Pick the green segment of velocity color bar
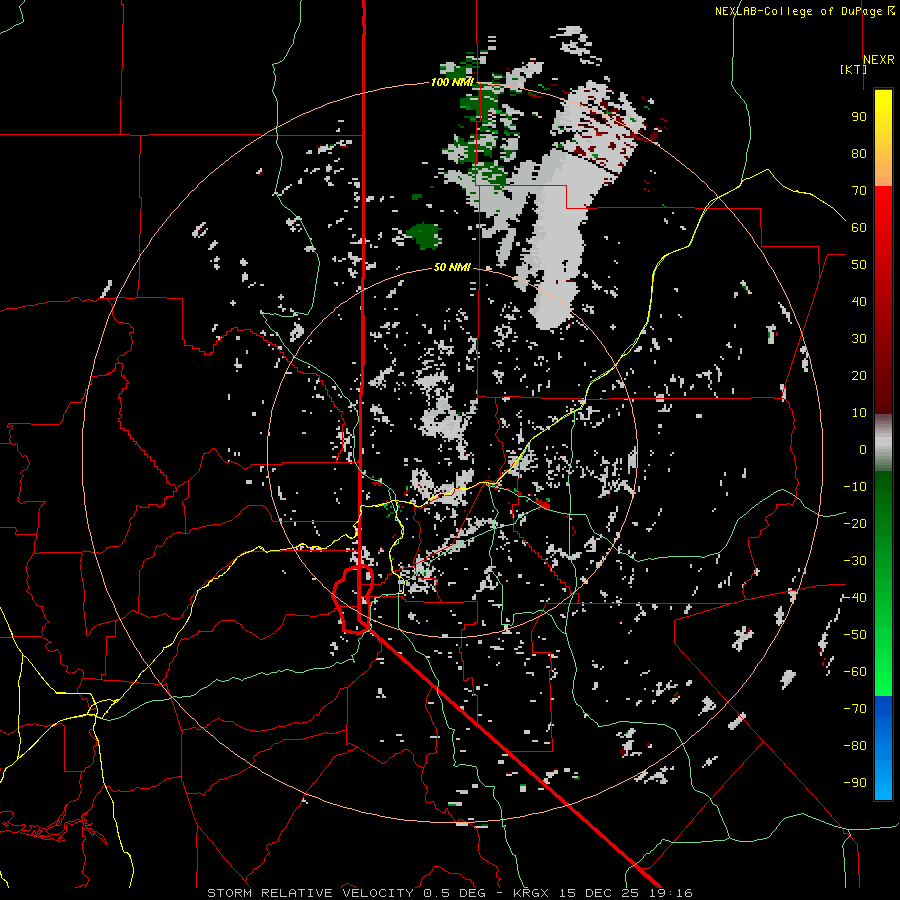The height and width of the screenshot is (900, 900). [883, 583]
